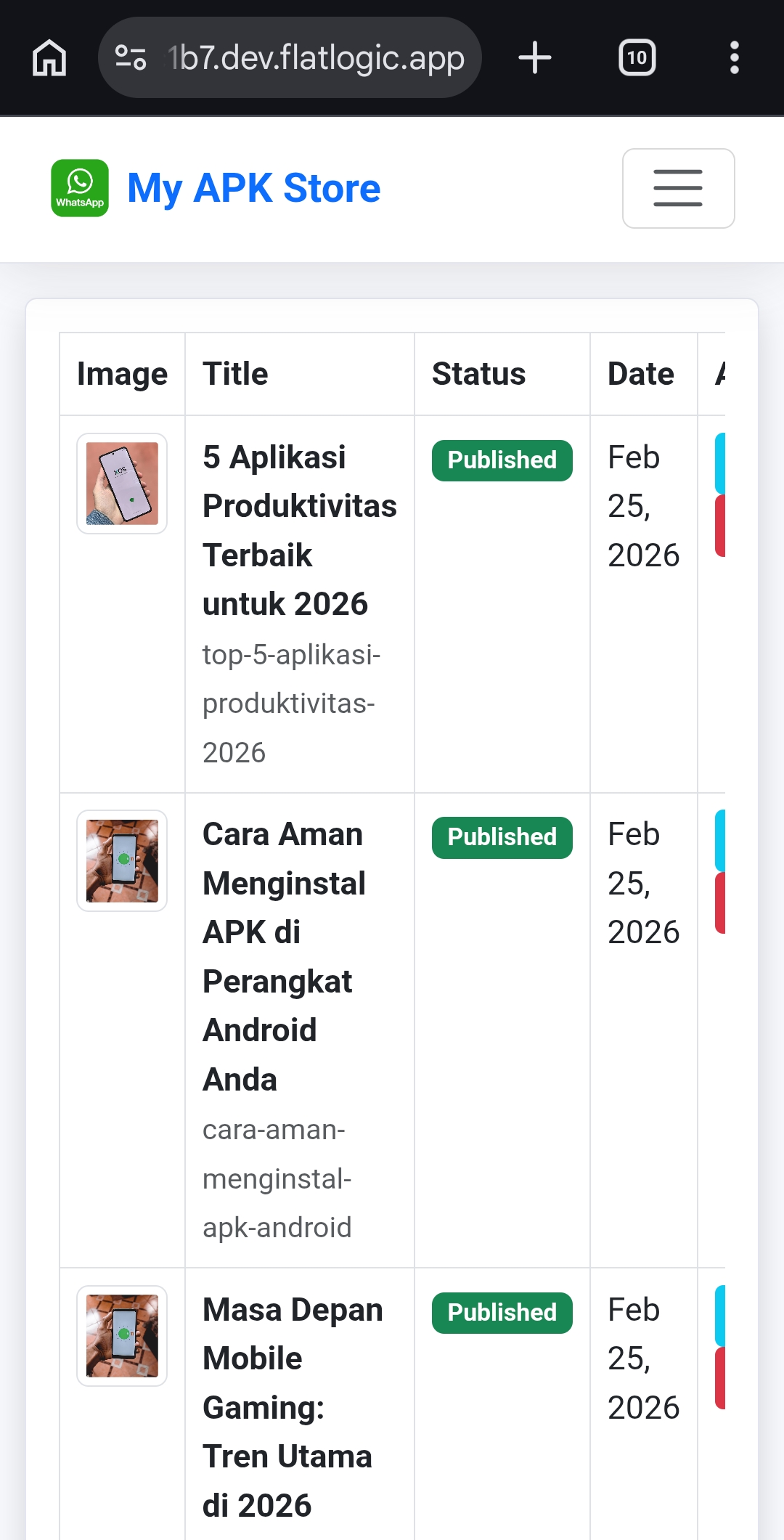Expand the hamburger navigation menu
Viewport: 784px width, 1540px height.
click(x=678, y=189)
